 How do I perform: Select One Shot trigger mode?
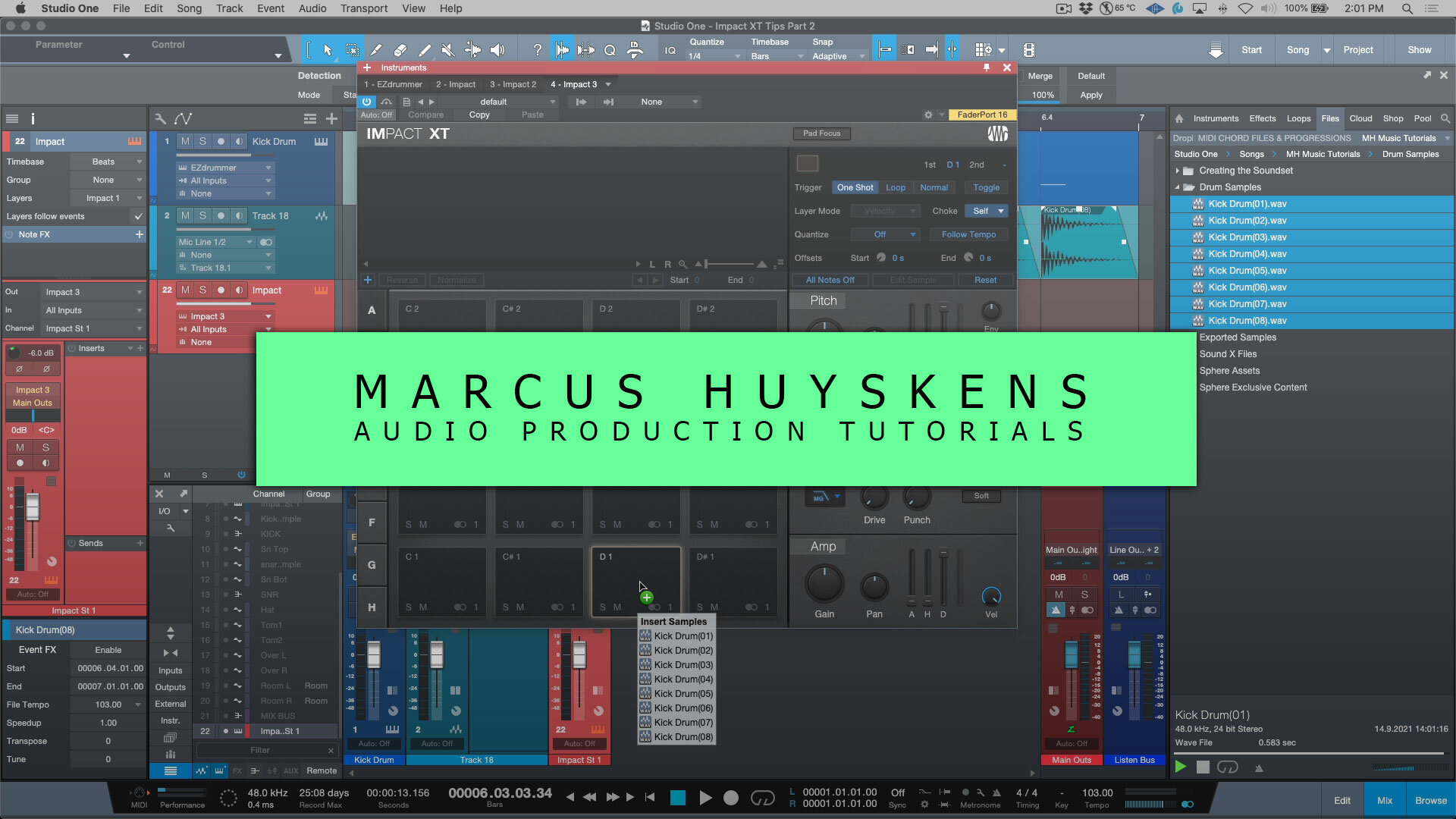(x=855, y=187)
